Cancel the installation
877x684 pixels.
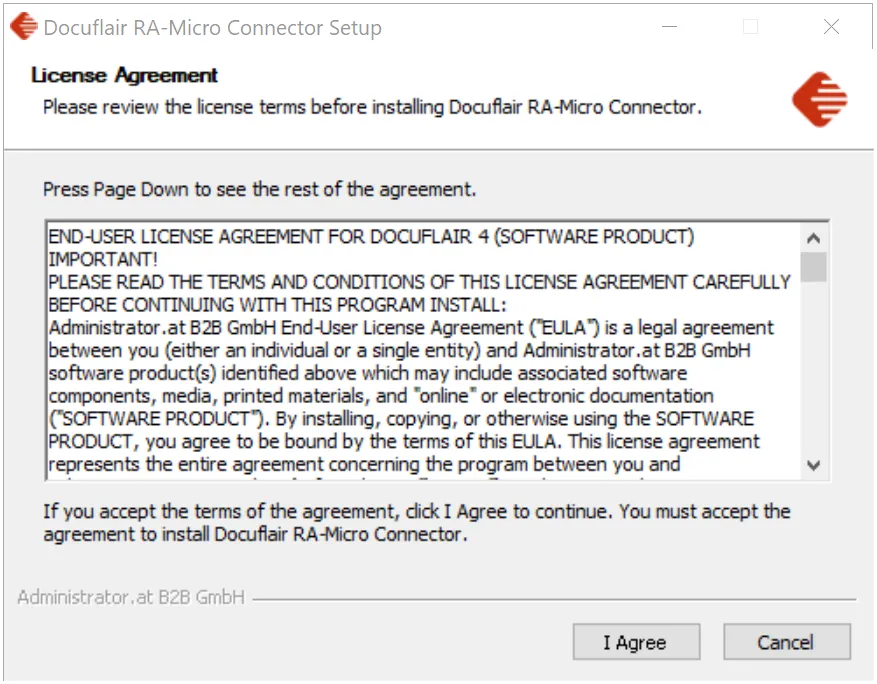pyautogui.click(x=786, y=642)
